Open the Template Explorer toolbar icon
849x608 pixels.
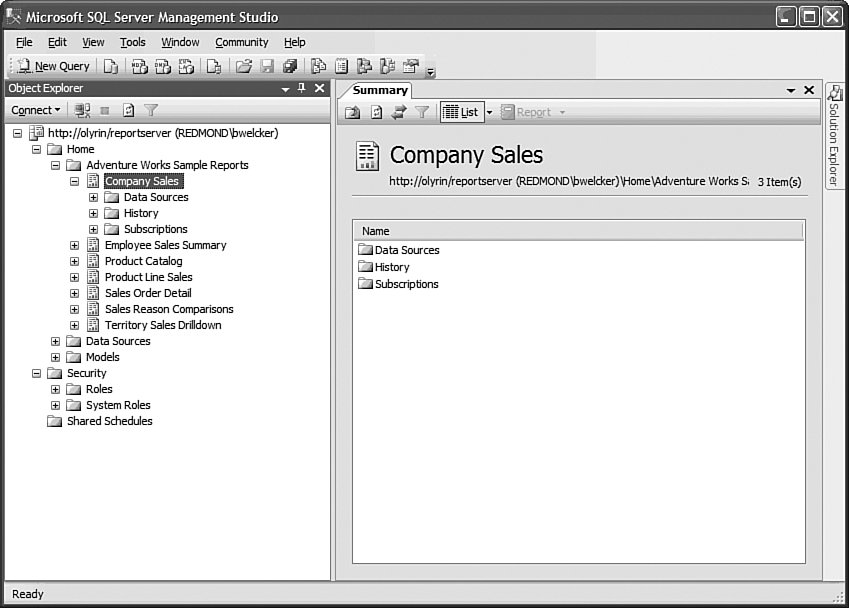click(388, 66)
